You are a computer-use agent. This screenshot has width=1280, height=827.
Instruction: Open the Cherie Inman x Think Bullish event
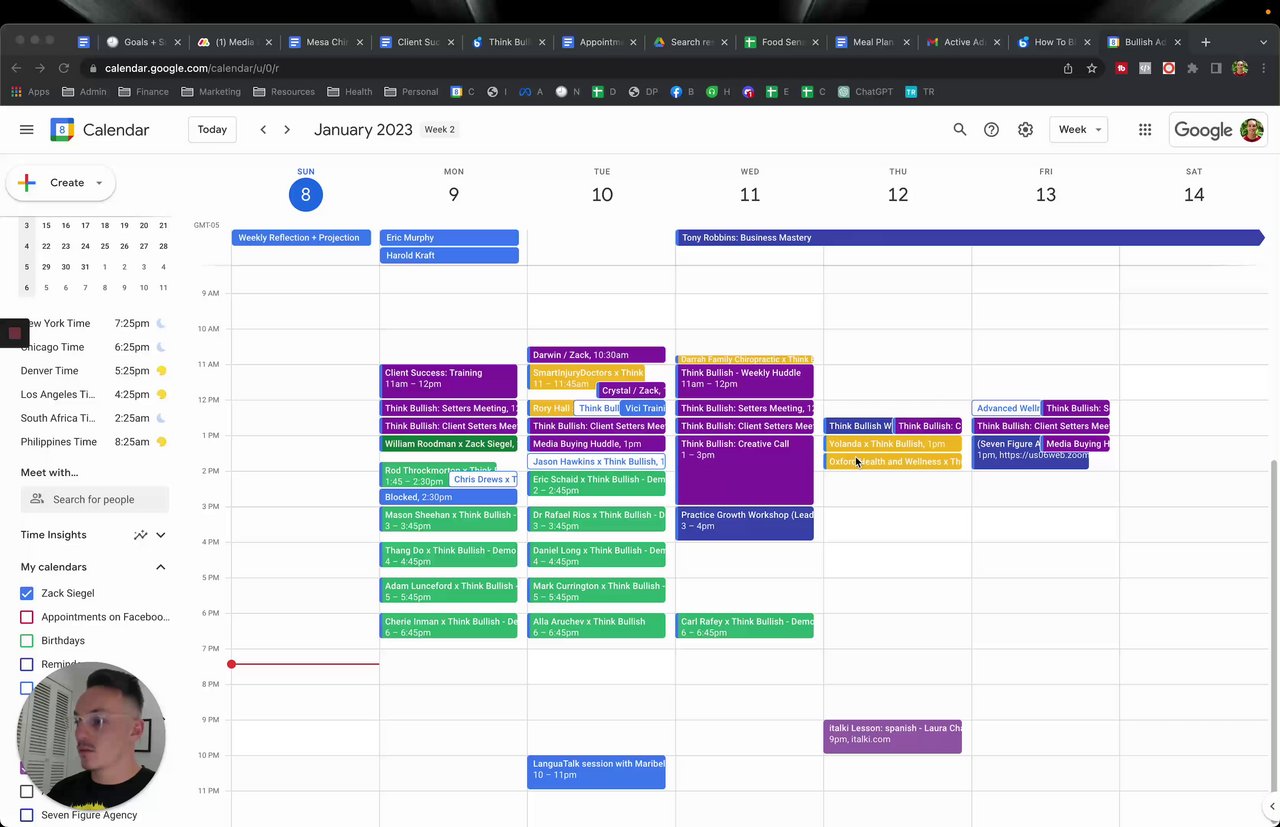449,626
